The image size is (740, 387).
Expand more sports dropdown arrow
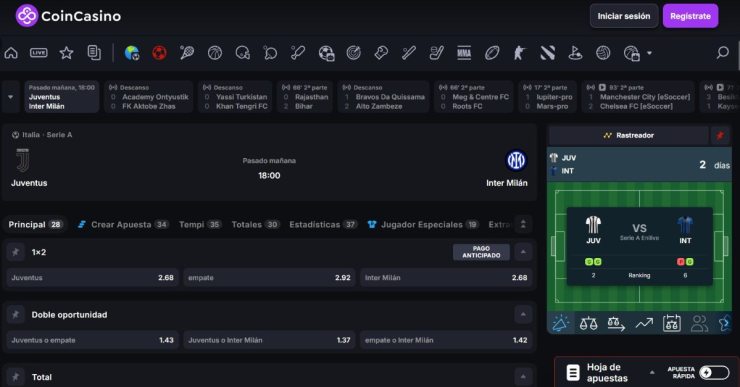[x=649, y=53]
